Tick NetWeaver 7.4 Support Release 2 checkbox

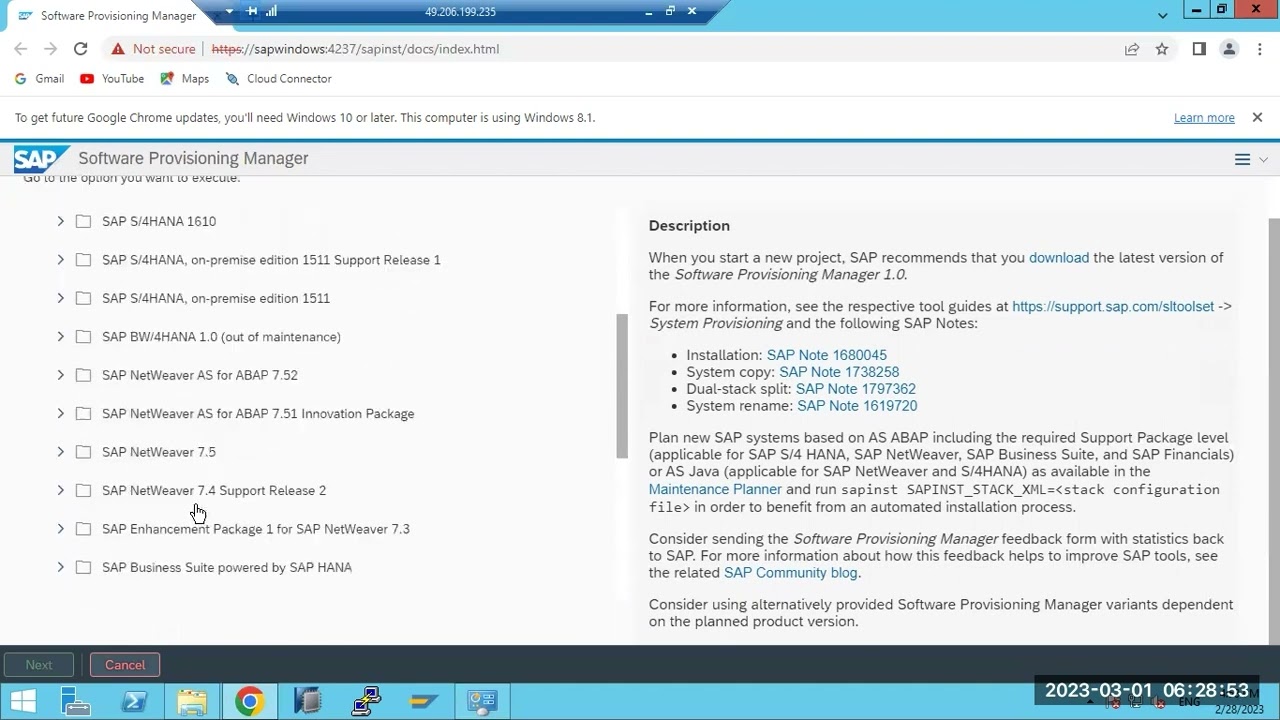point(83,491)
